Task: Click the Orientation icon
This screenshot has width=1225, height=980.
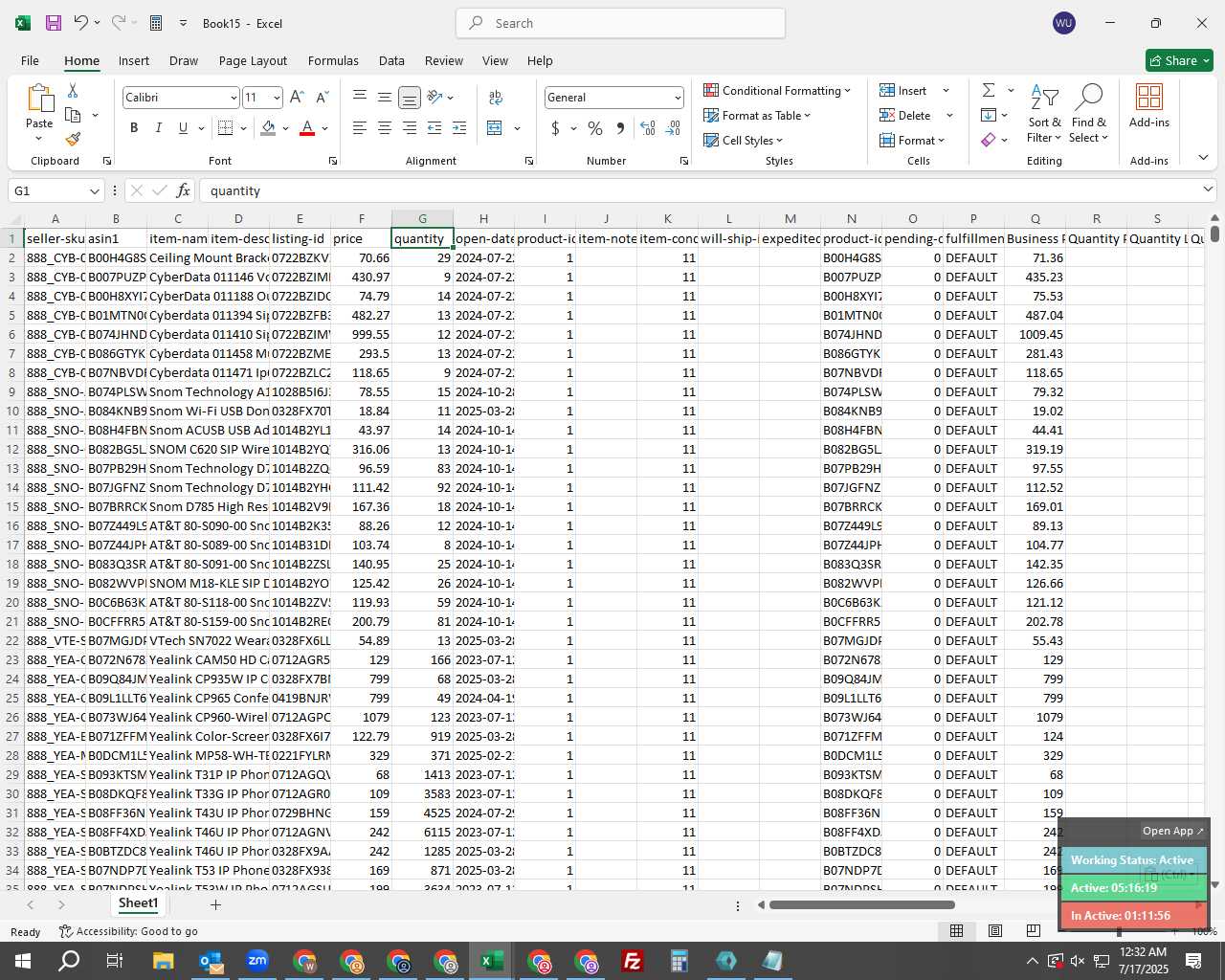Action: point(435,97)
